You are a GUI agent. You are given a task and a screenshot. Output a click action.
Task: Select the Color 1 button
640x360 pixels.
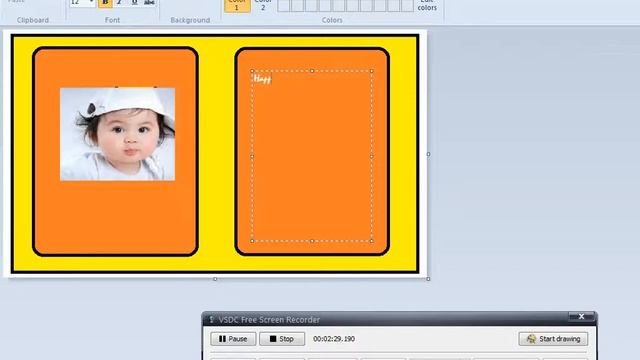point(237,5)
